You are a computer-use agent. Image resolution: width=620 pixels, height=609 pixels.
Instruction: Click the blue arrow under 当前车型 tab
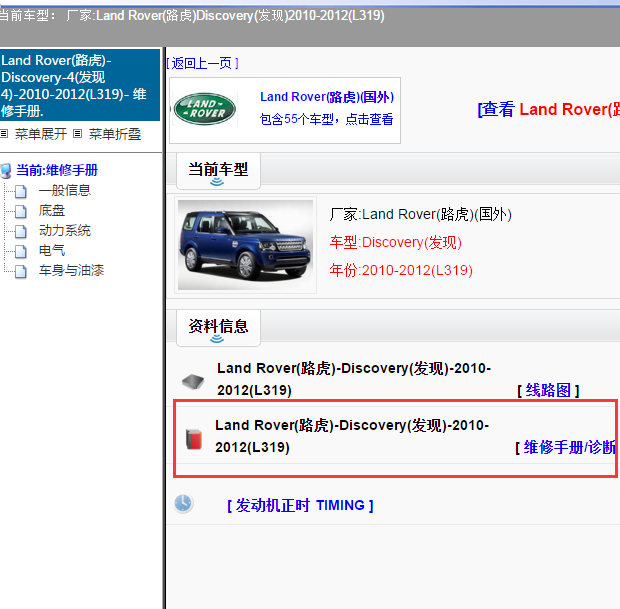point(217,182)
